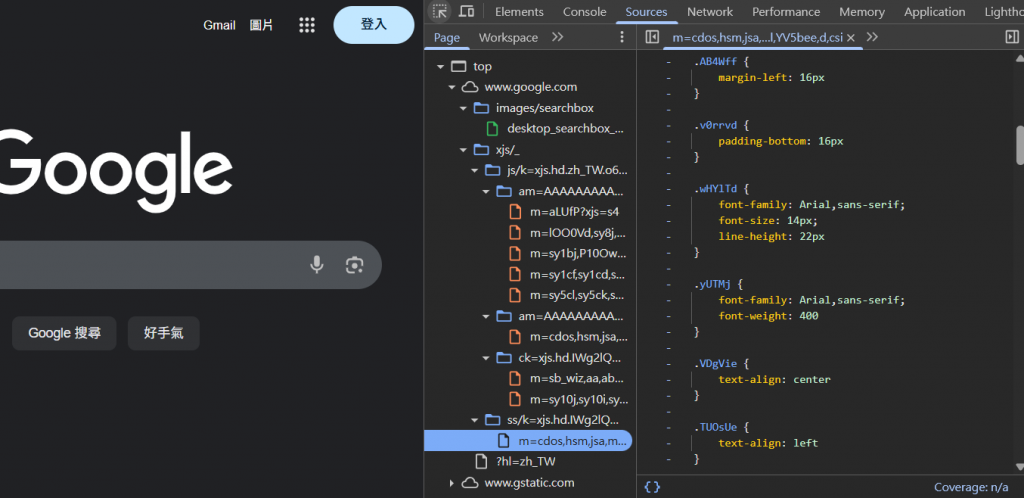Click the top frame window icon
Screen dimensions: 1024x498
pyautogui.click(x=459, y=67)
